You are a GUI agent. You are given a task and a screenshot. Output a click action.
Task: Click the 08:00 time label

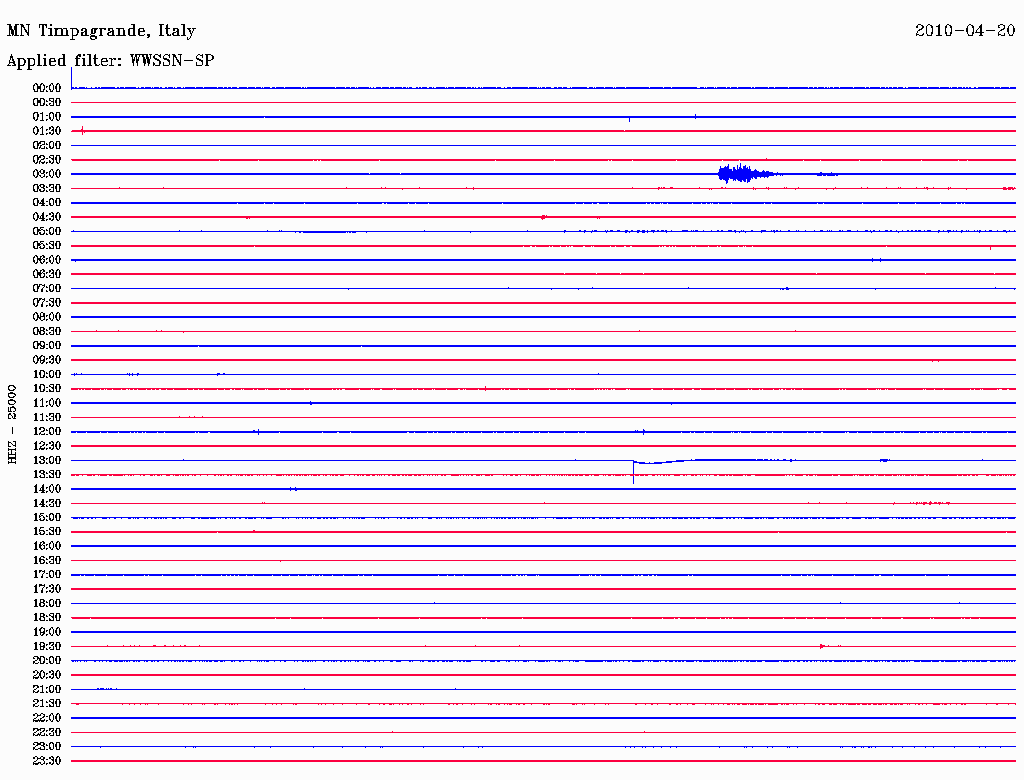click(x=47, y=317)
